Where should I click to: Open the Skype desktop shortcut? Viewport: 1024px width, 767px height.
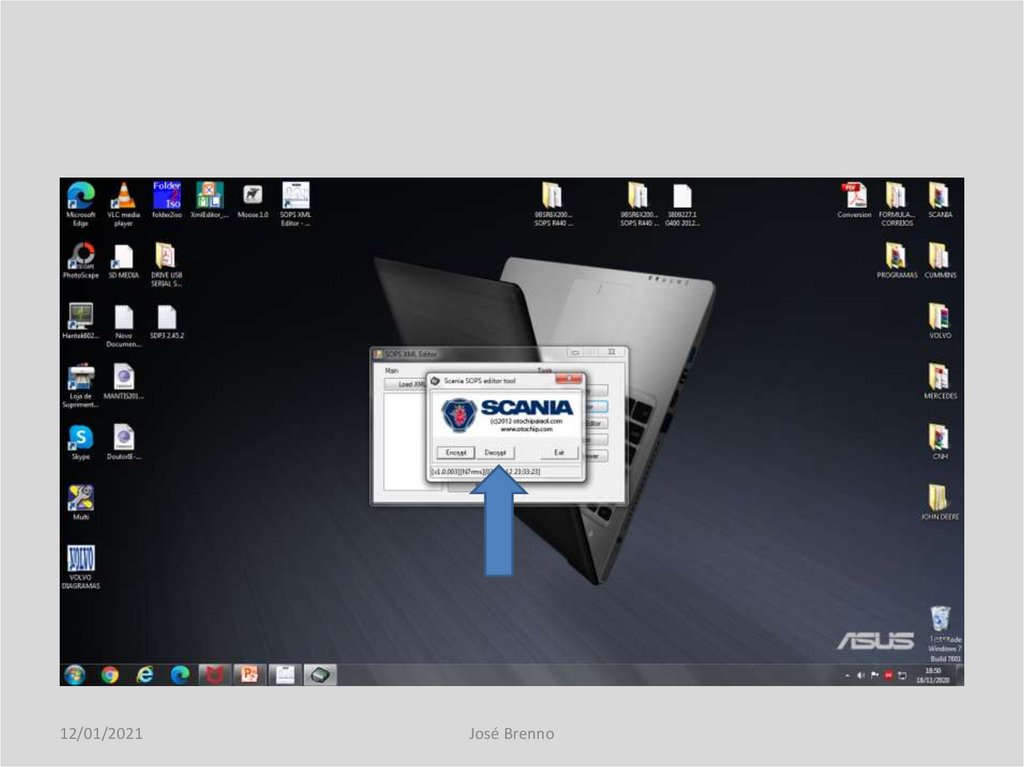click(x=80, y=438)
